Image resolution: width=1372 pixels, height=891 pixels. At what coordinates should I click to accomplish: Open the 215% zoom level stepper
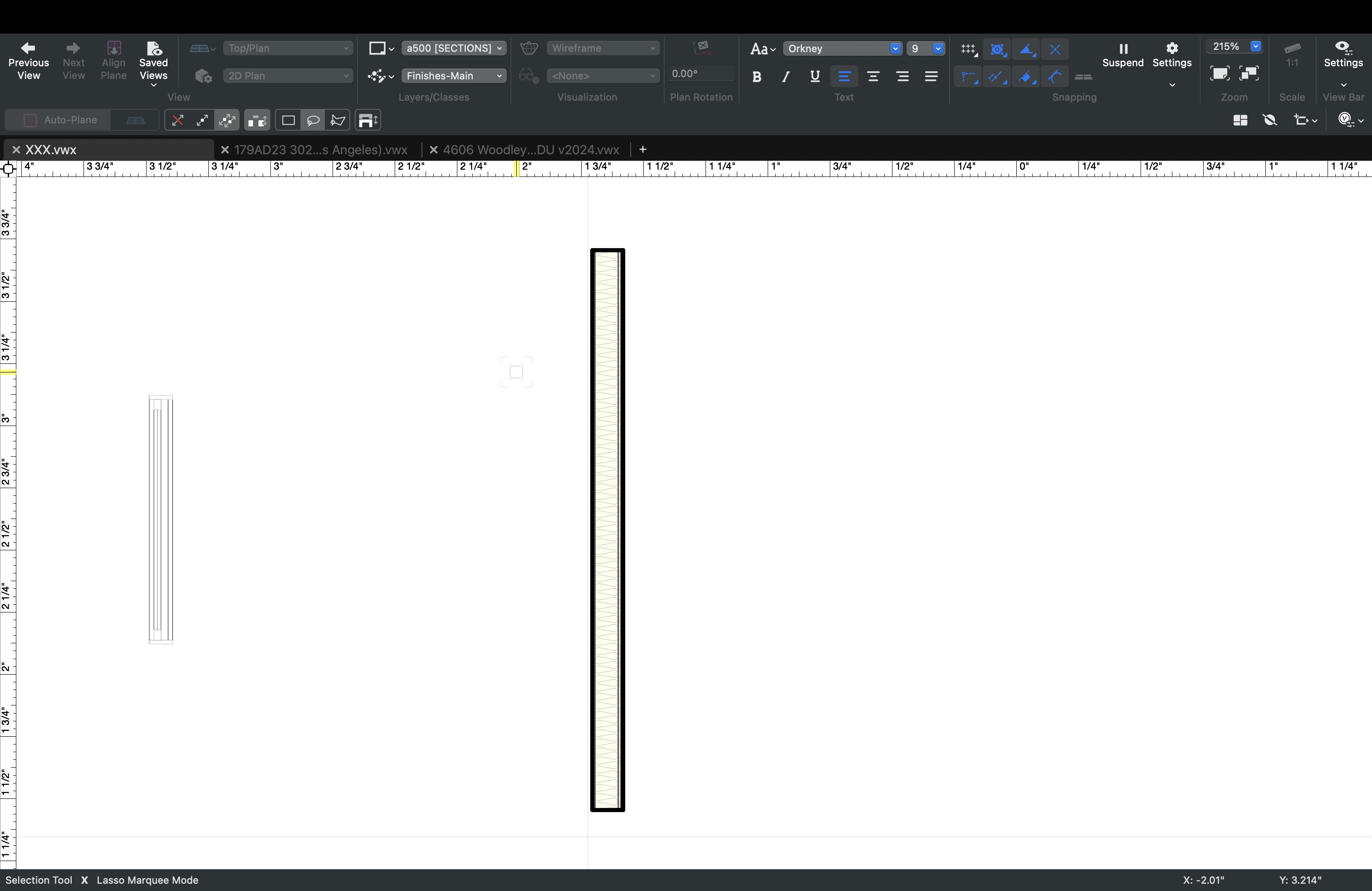coord(1255,47)
